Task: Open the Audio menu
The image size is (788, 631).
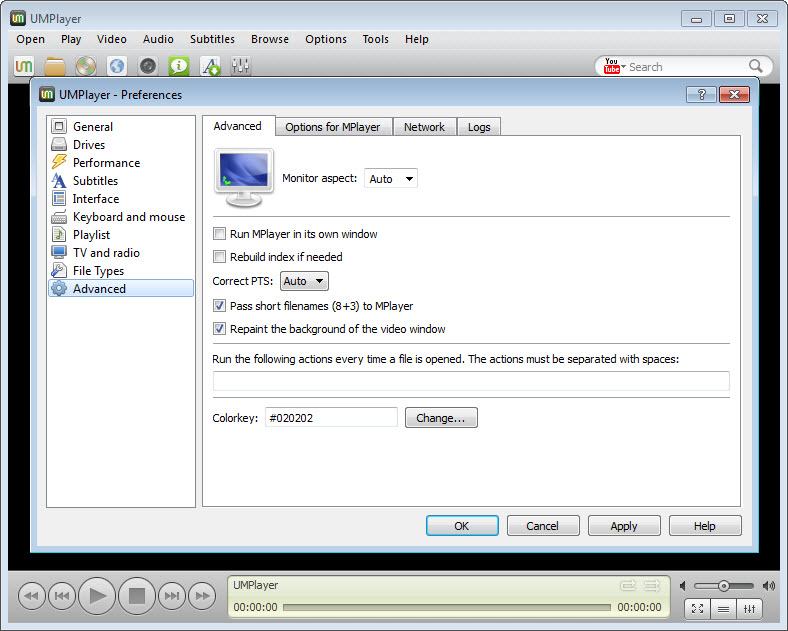Action: 158,39
